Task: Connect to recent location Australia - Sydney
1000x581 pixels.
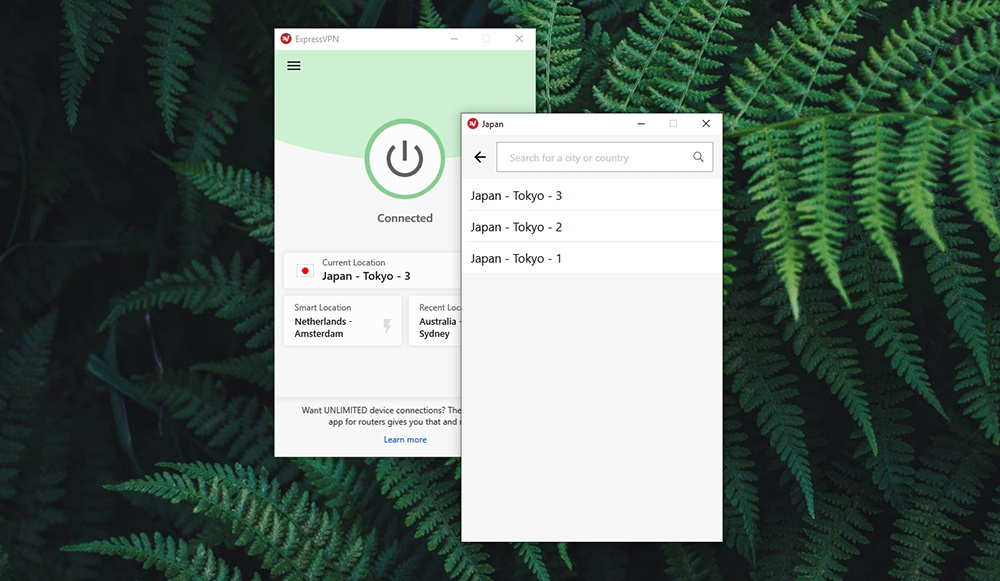Action: point(435,320)
